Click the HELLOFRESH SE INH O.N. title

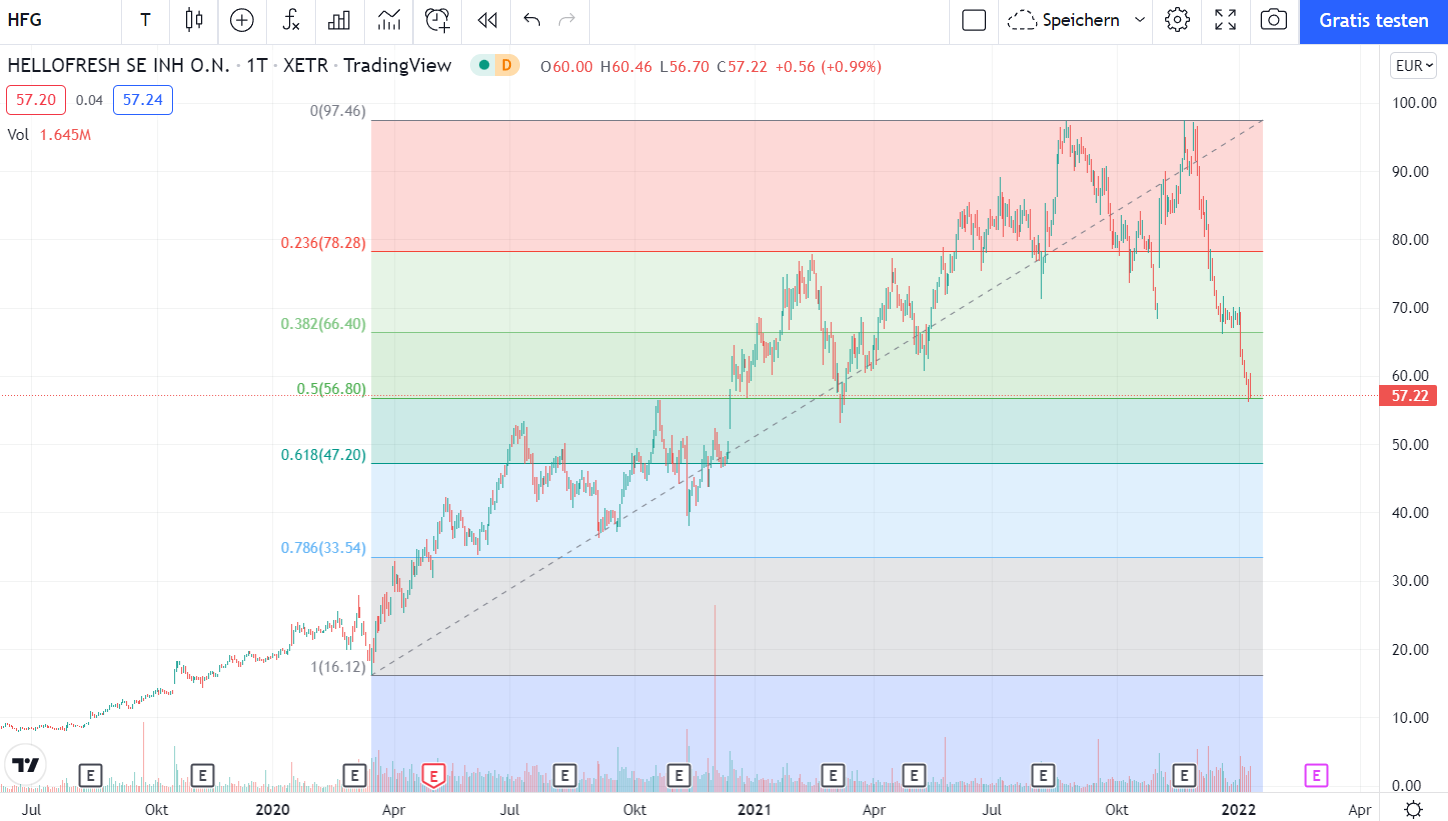[x=119, y=66]
